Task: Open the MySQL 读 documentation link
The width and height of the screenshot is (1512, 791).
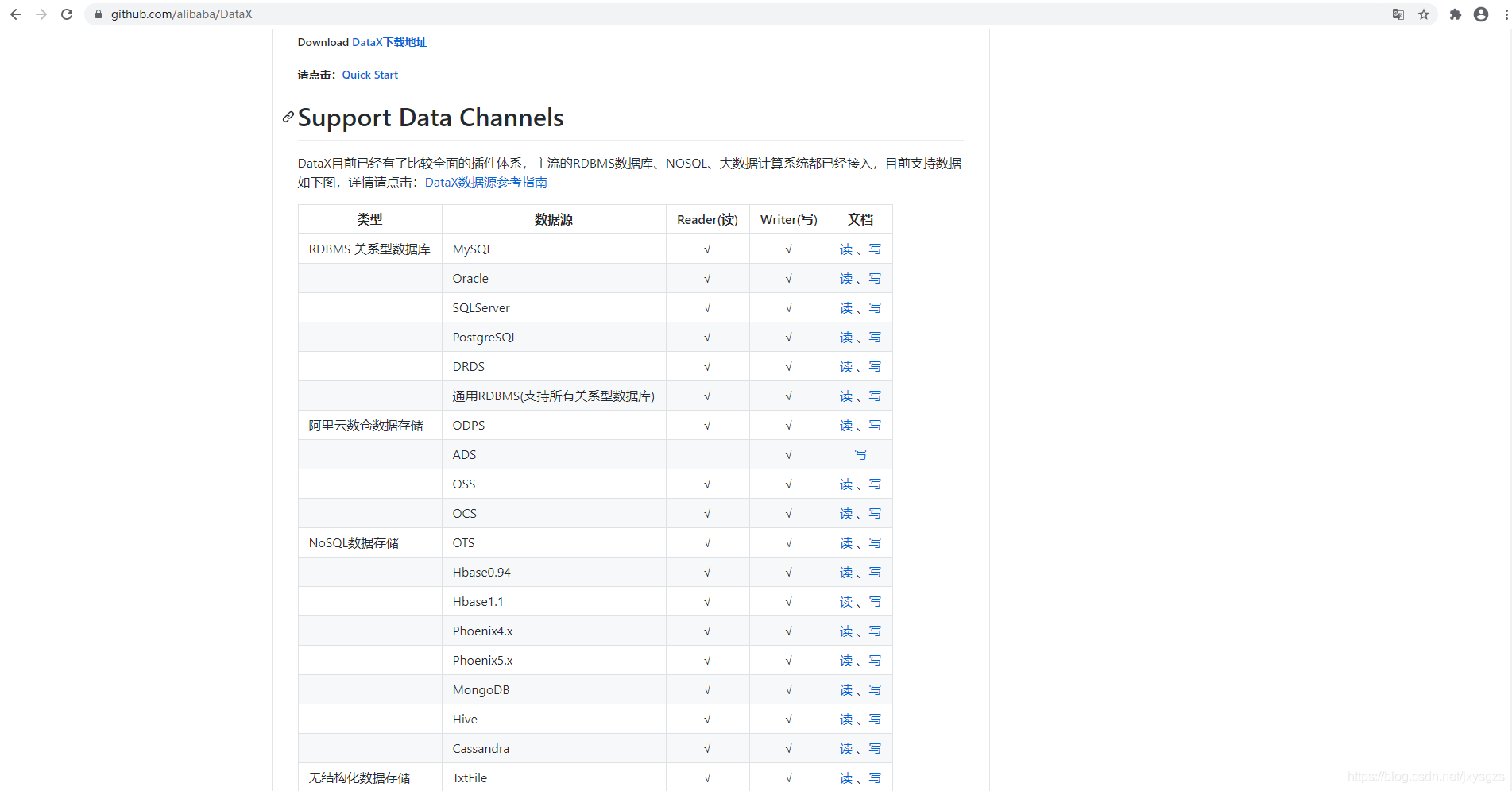Action: [x=846, y=249]
